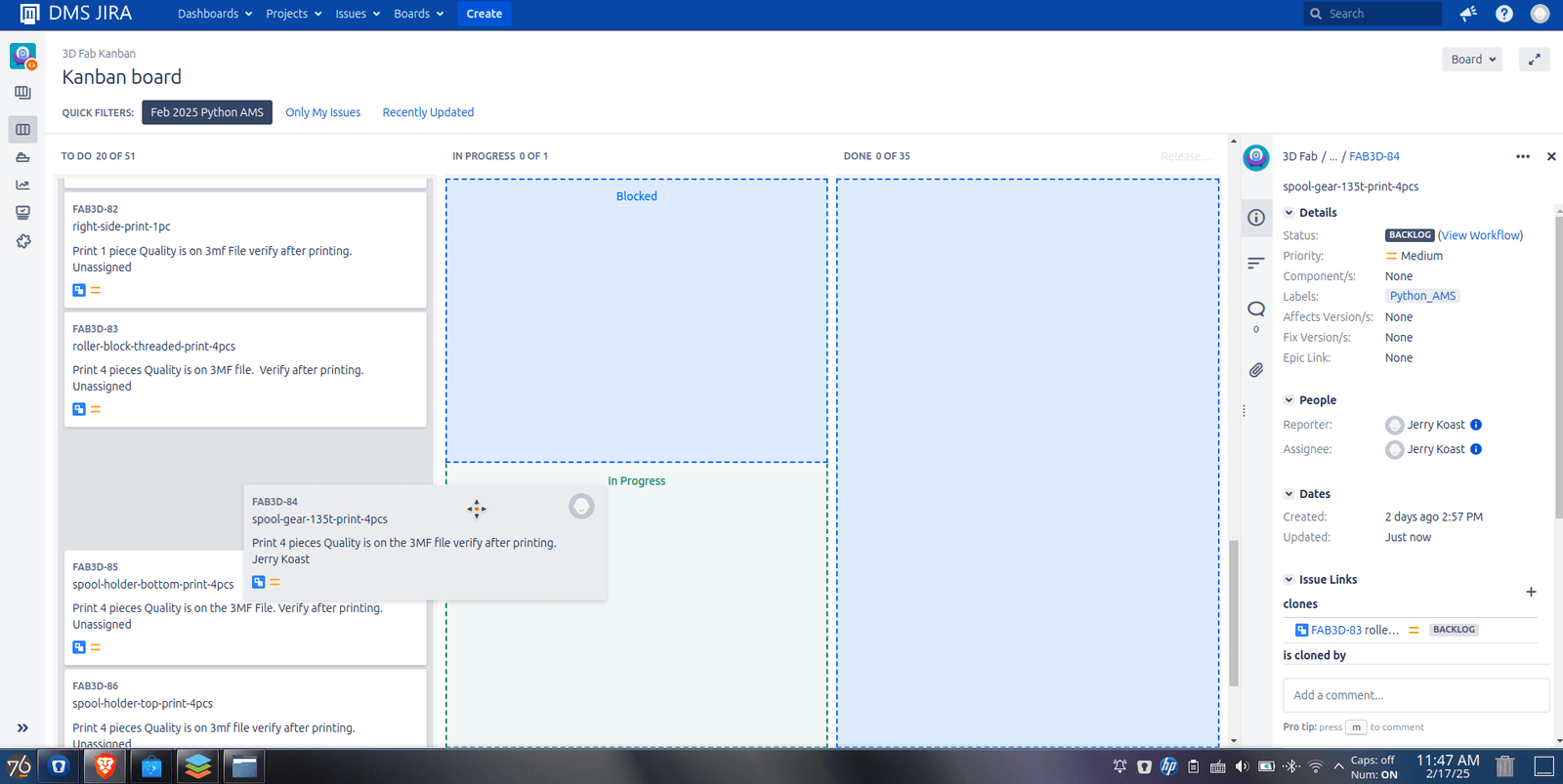Select the FAB3D-86 spool-holder-top-print-4pcs card
1563x784 pixels.
click(x=245, y=709)
